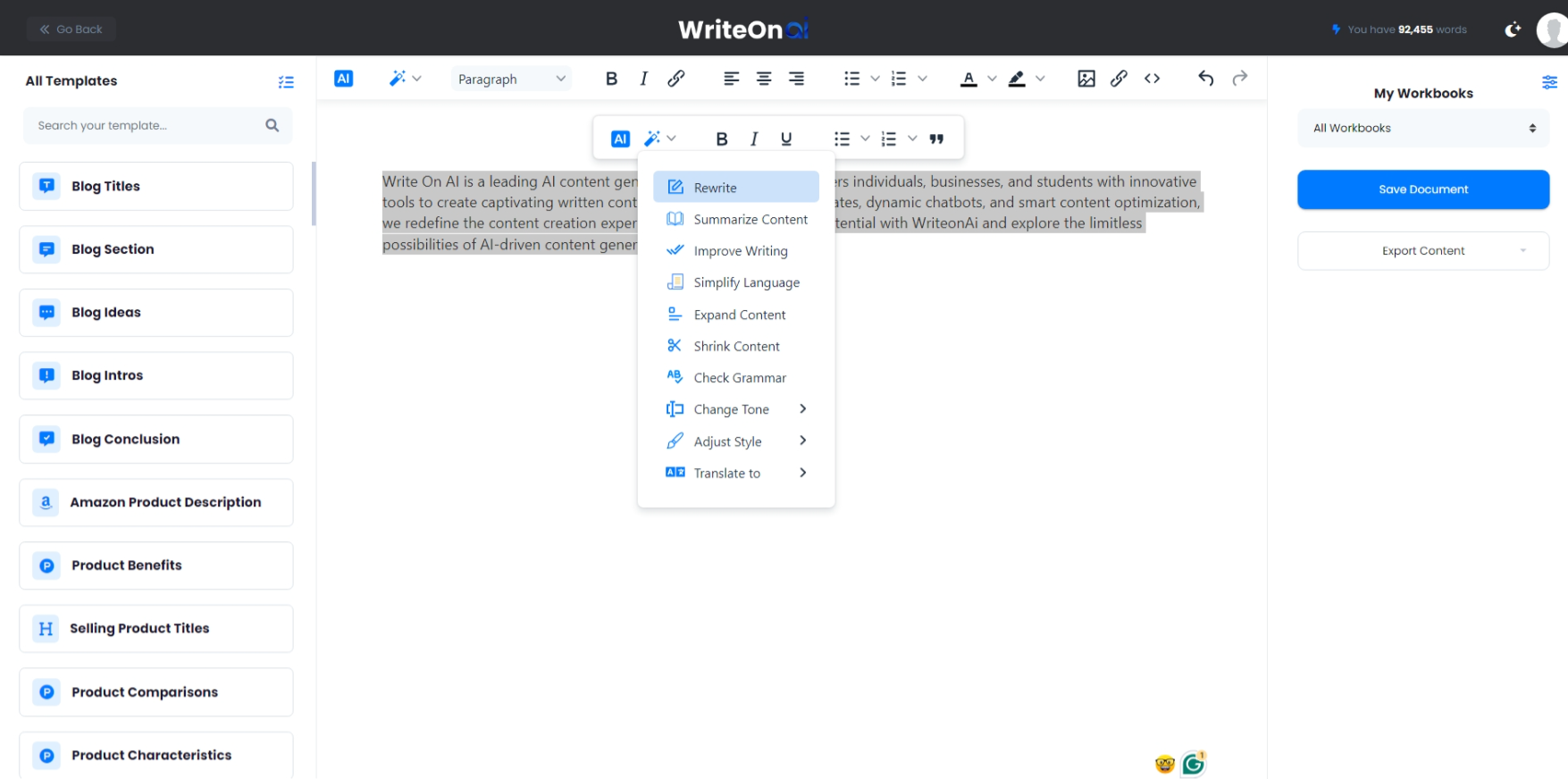Select Simplify Language option

coord(736,282)
